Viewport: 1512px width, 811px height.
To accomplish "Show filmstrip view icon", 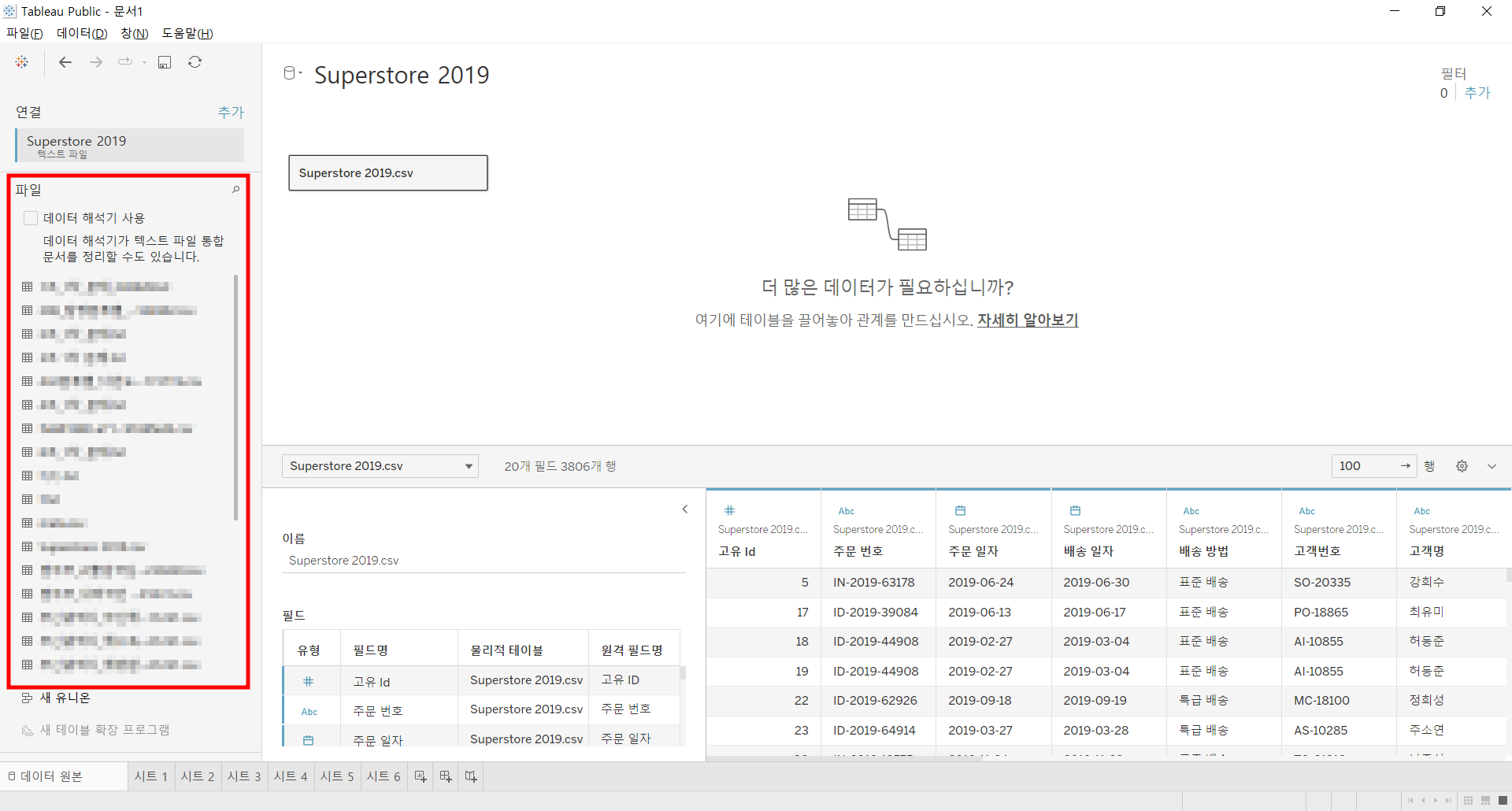I will coord(1485,801).
